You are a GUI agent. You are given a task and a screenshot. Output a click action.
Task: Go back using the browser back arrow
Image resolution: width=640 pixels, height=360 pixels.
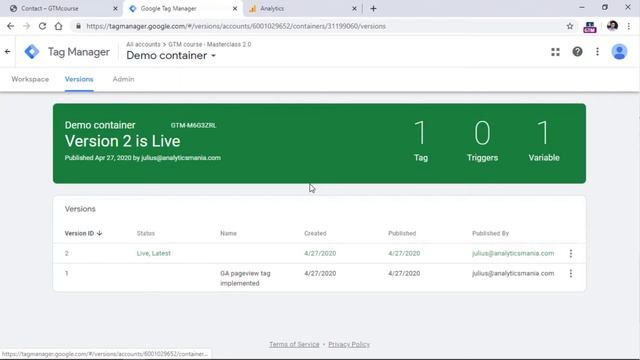10,26
